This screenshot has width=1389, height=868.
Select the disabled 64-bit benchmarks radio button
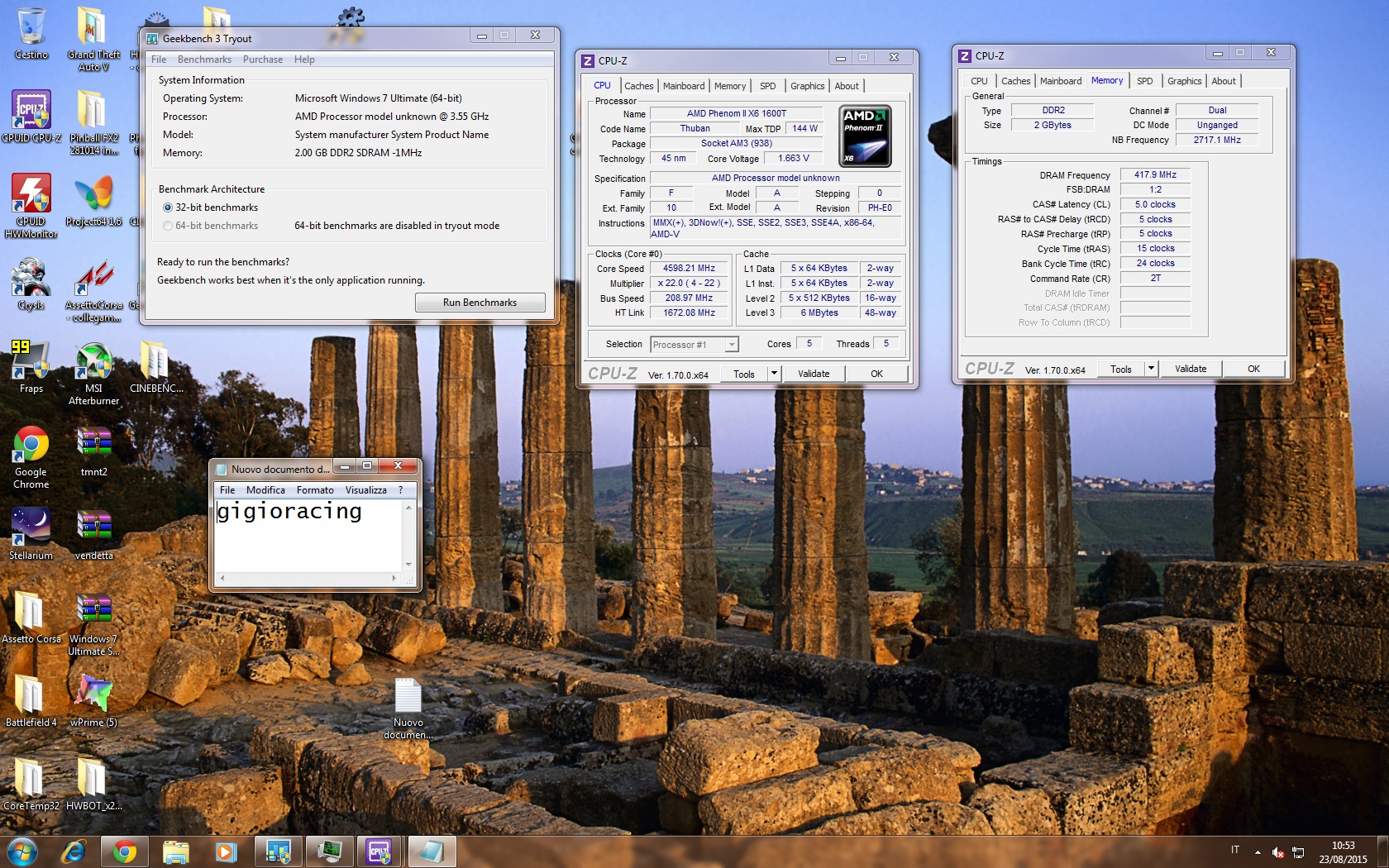coord(168,226)
